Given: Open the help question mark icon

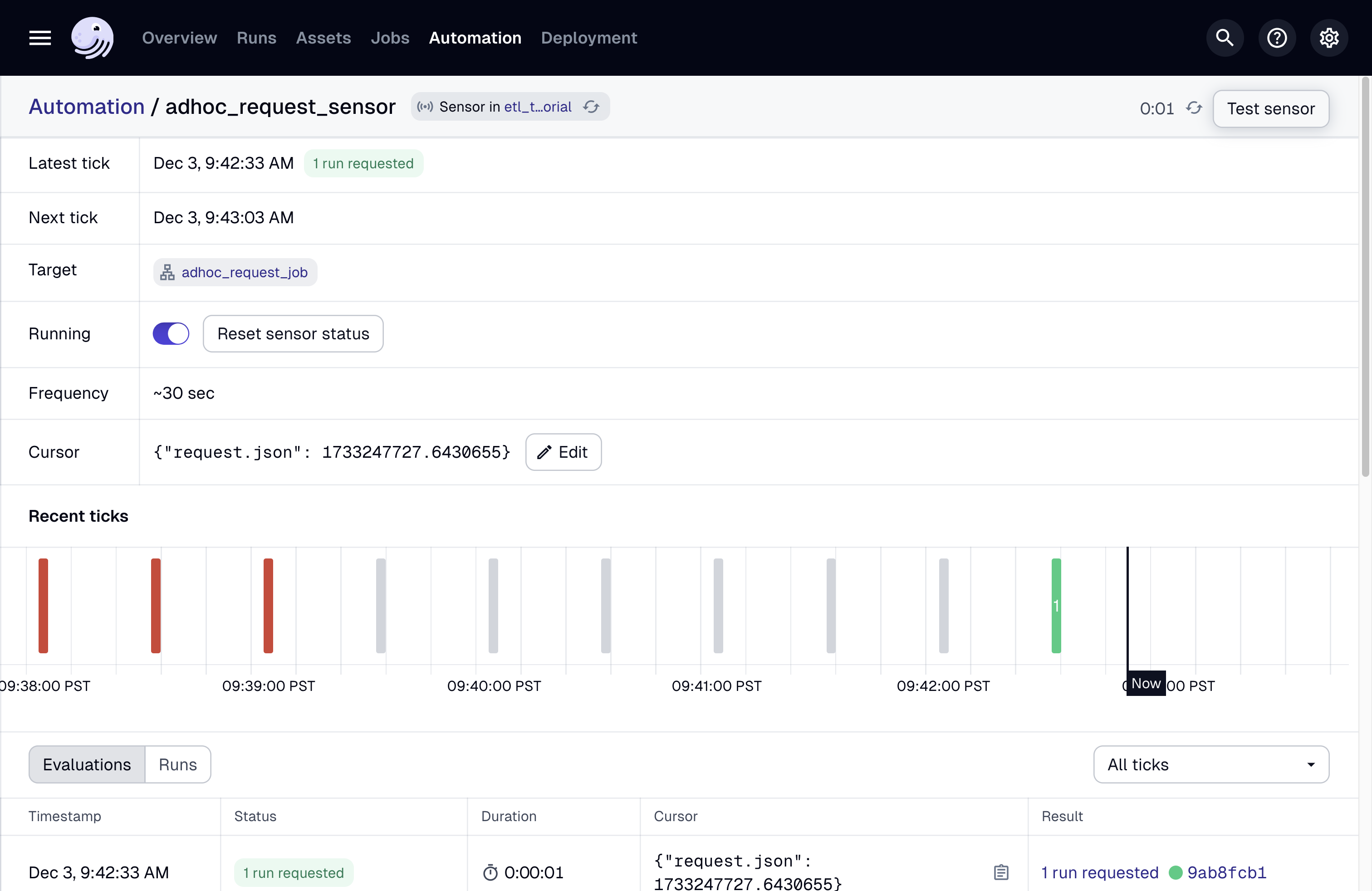Looking at the screenshot, I should pyautogui.click(x=1276, y=38).
